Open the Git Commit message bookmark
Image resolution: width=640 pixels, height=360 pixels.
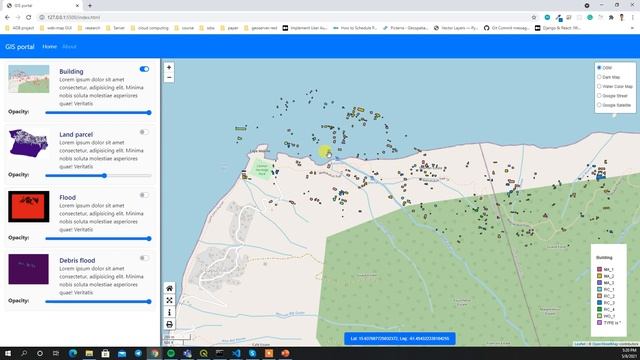point(507,28)
